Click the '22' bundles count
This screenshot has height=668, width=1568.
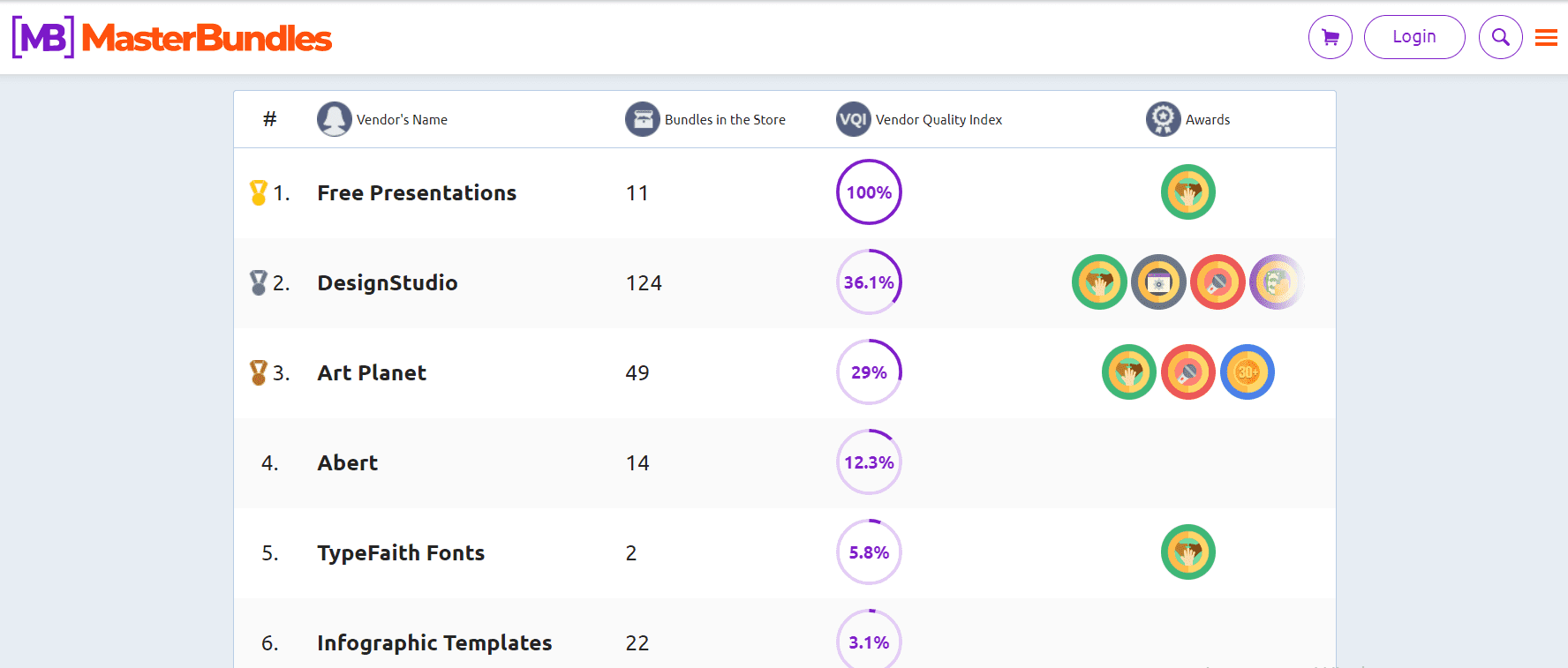pyautogui.click(x=637, y=642)
